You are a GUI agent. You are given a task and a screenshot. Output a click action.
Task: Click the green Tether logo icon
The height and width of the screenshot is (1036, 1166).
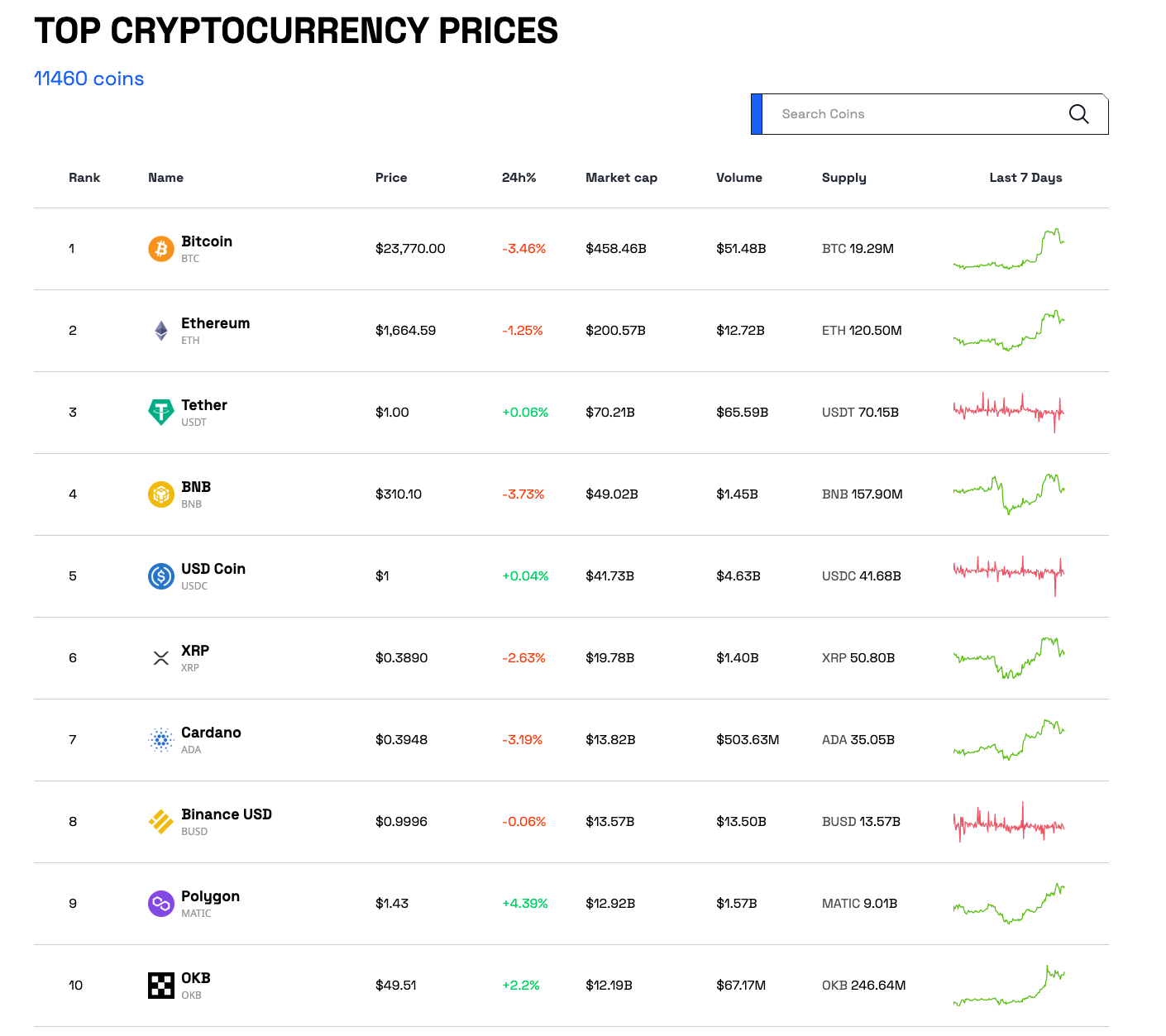(x=160, y=412)
